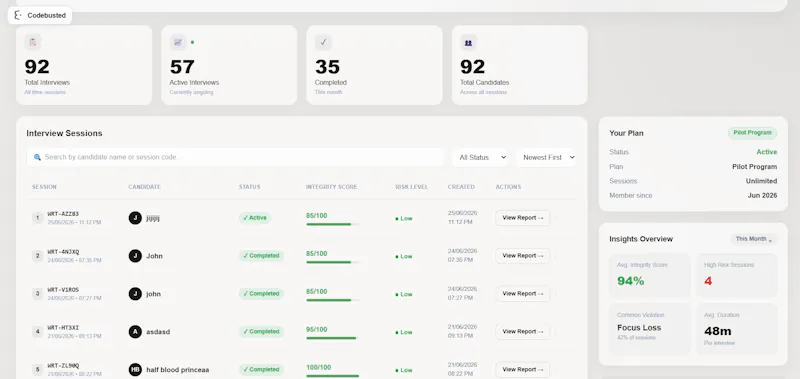Open the This Month insights dropdown

[754, 239]
